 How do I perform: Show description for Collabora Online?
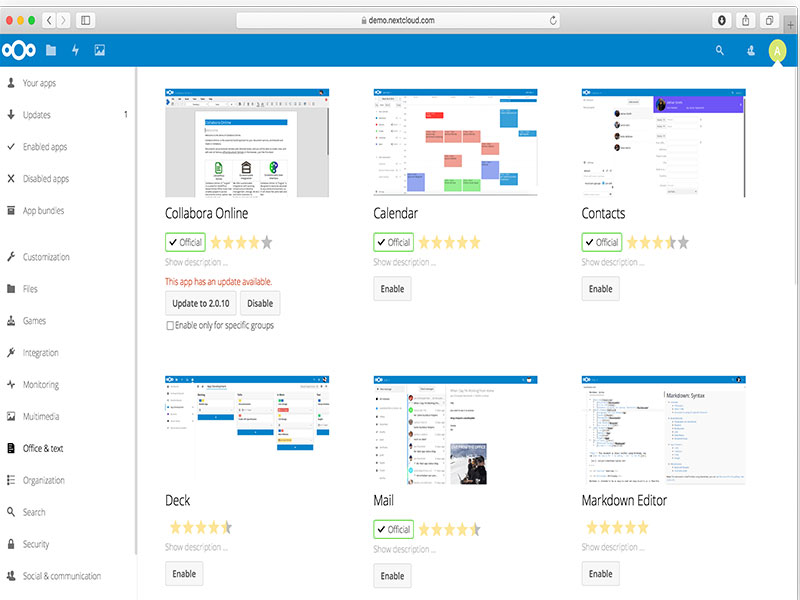tap(196, 262)
